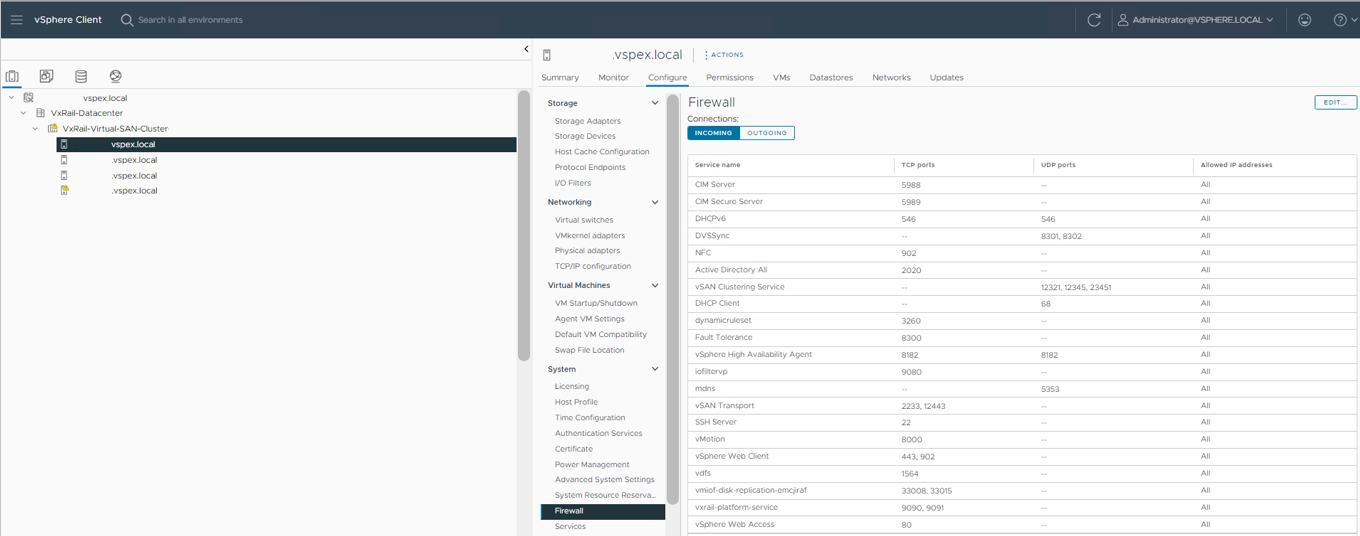The height and width of the screenshot is (536, 1360).
Task: Select VxRail-Datacenter in inventory tree
Action: coord(87,113)
